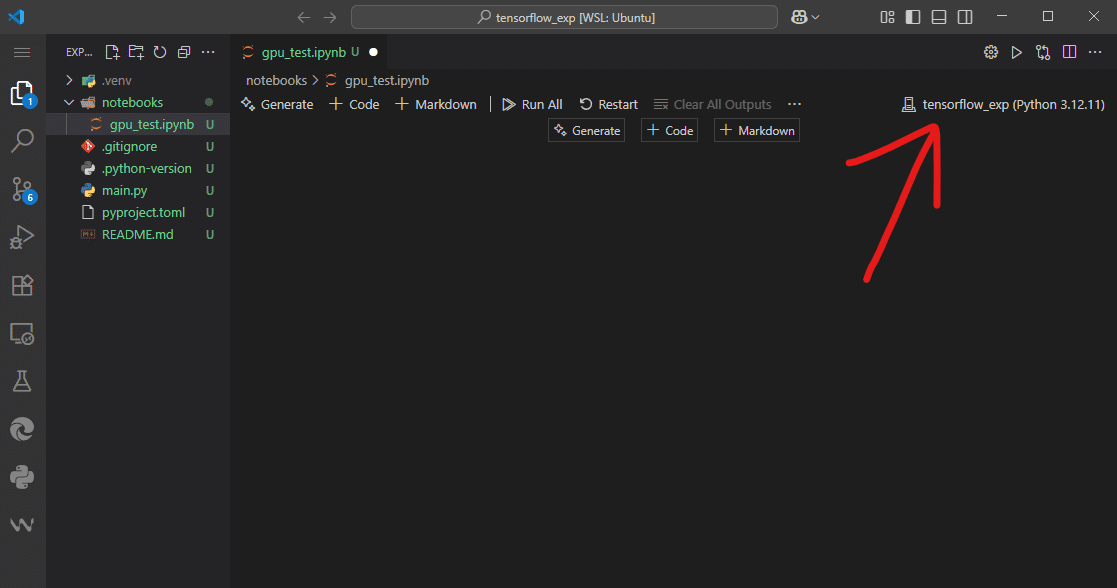Toggle the bottom panel visibility

coord(937,16)
